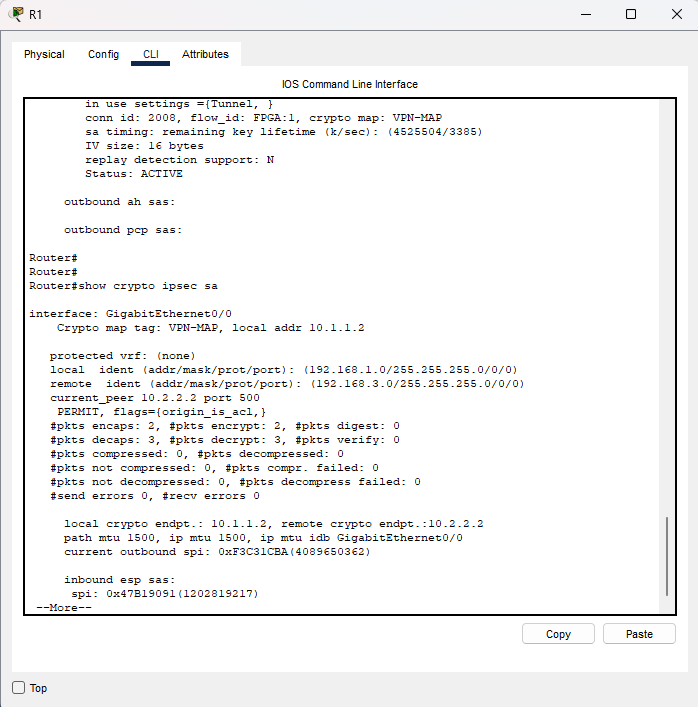Close the R1 window
Screen dimensions: 698x707
pos(676,14)
